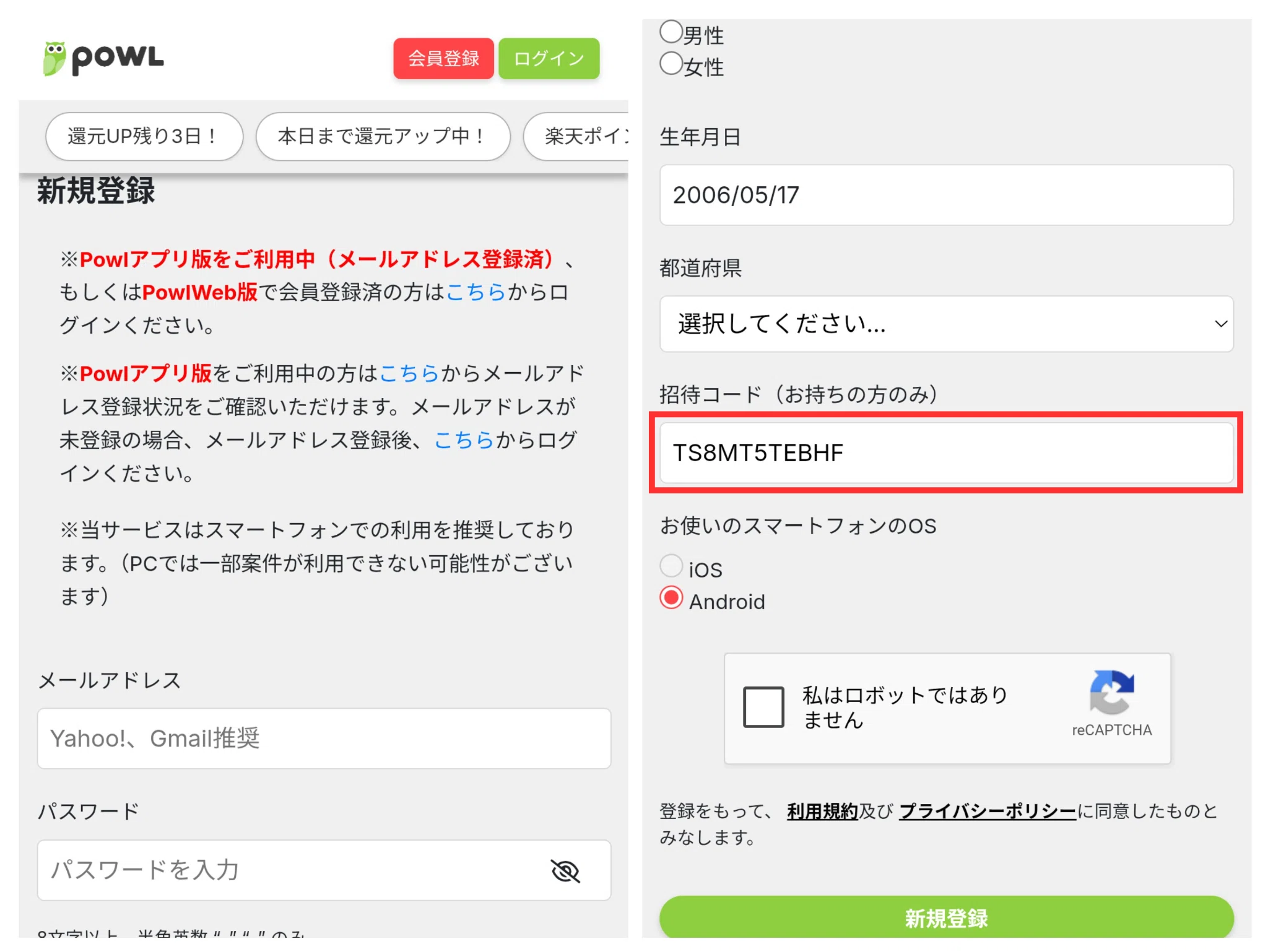The width and height of the screenshot is (1268, 952).
Task: Click the 招待コード input field
Action: click(946, 453)
